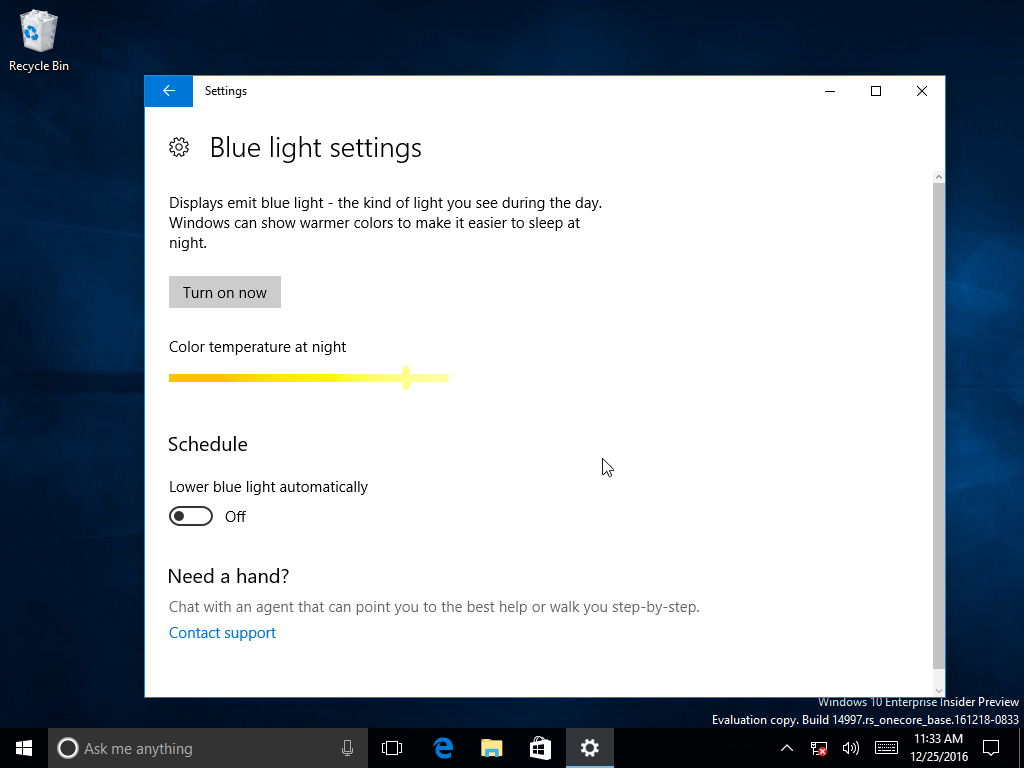1024x768 pixels.
Task: Click the Cortana microphone icon
Action: pyautogui.click(x=347, y=748)
